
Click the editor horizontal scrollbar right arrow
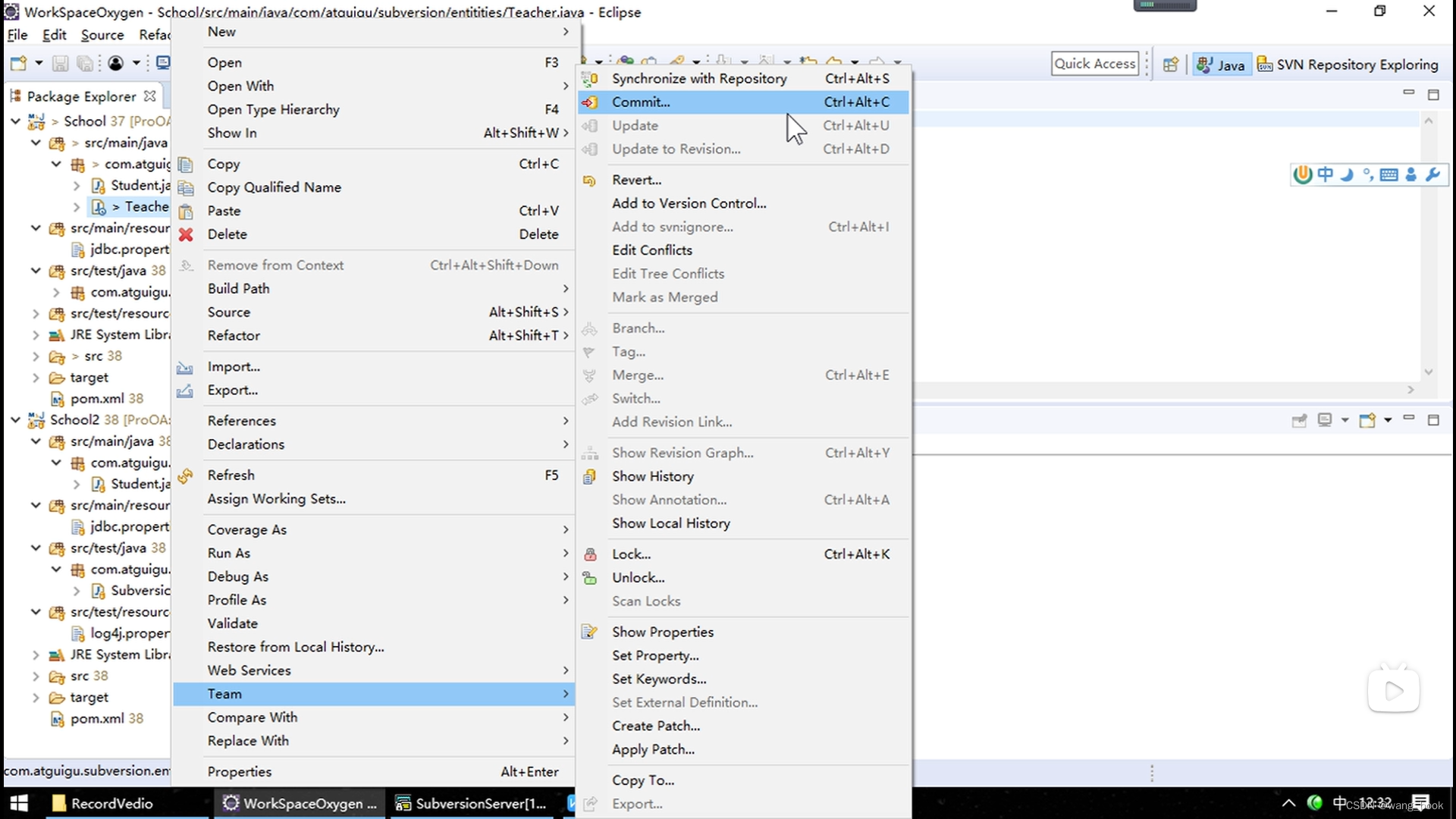[1410, 390]
